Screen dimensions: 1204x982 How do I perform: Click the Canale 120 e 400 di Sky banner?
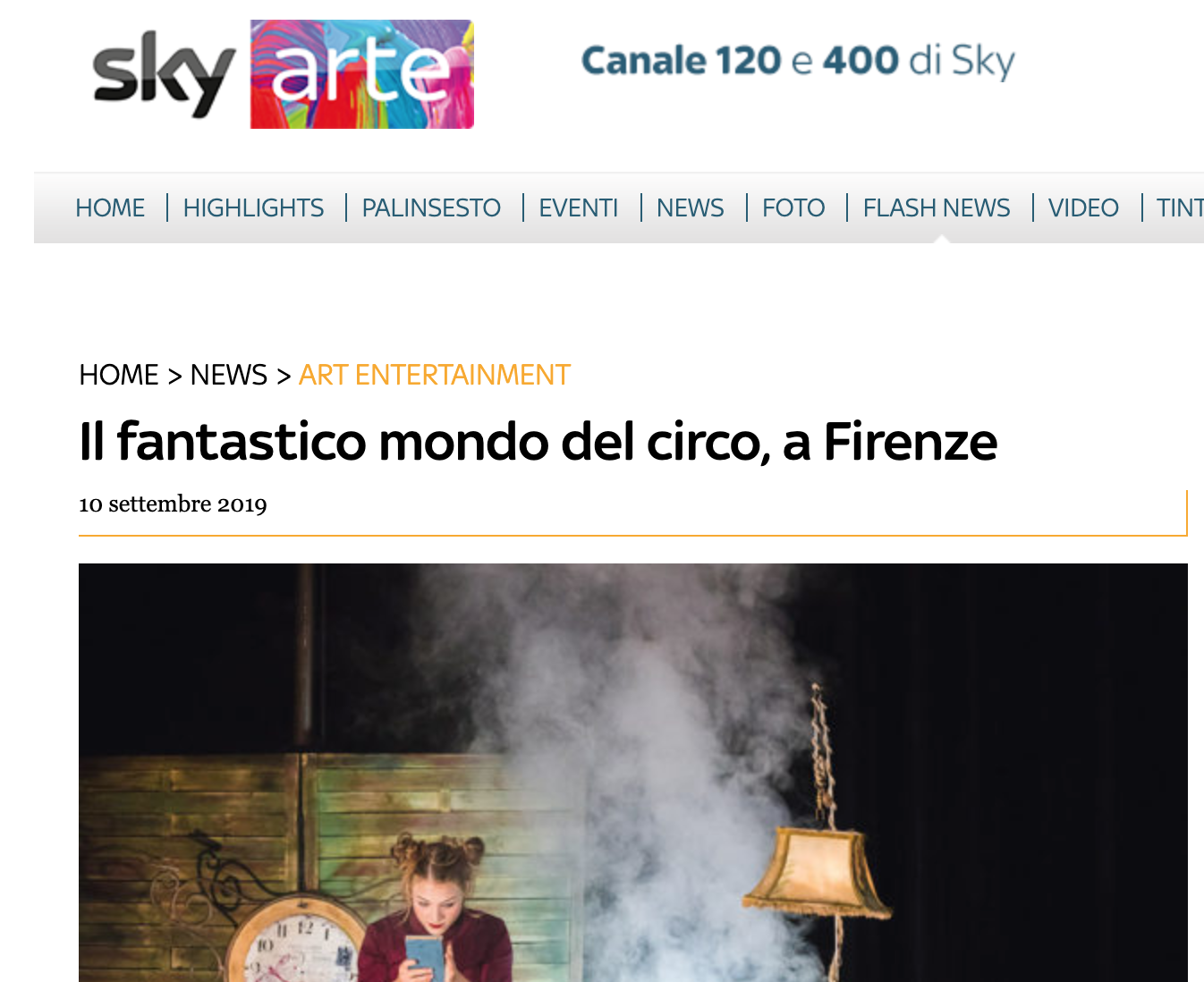(798, 62)
